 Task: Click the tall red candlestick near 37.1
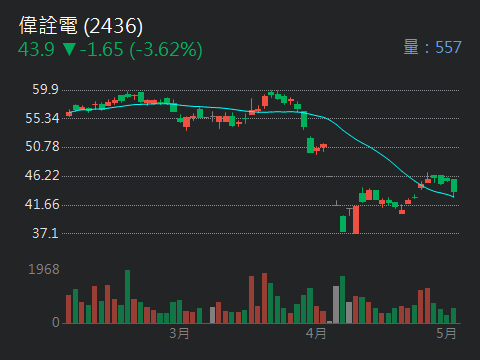point(356,220)
